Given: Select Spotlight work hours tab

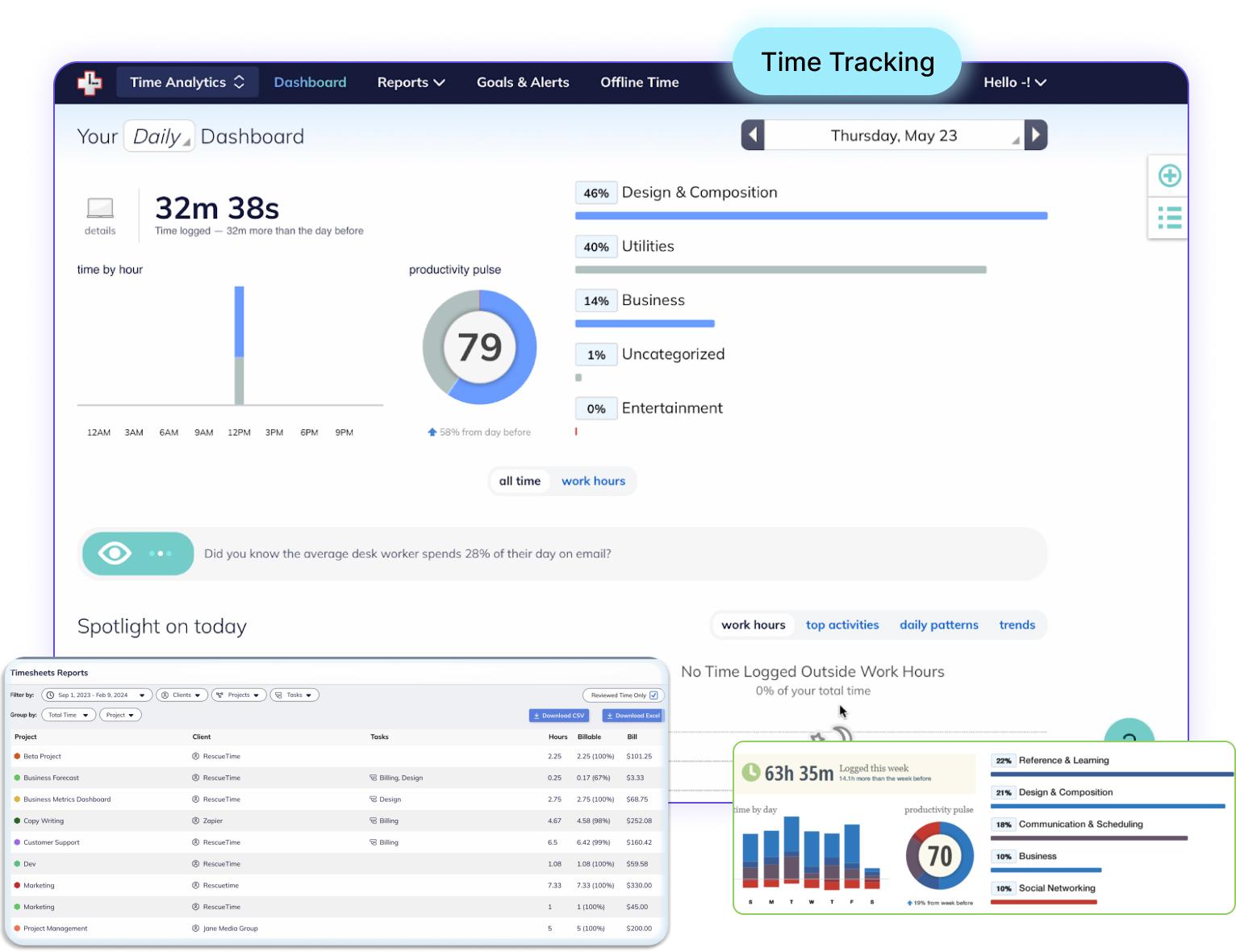Looking at the screenshot, I should point(753,624).
